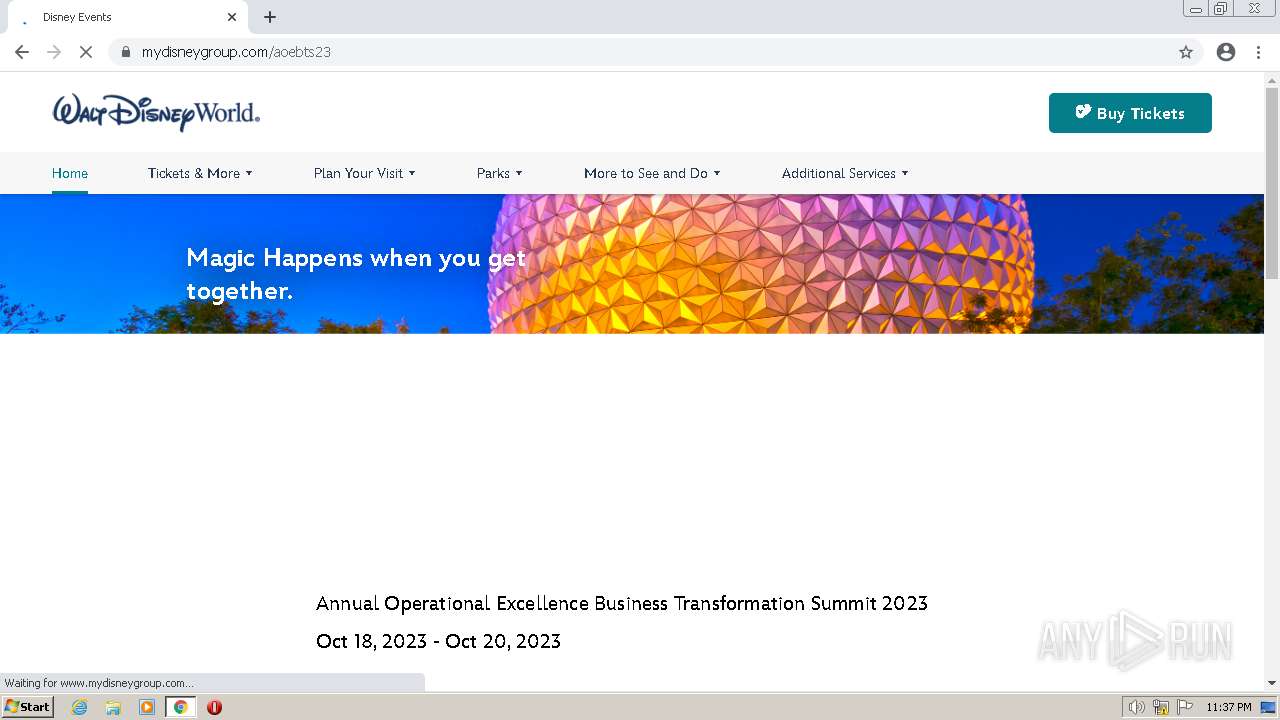1280x720 pixels.
Task: Click the vertical scrollbar thumb
Action: 1272,182
